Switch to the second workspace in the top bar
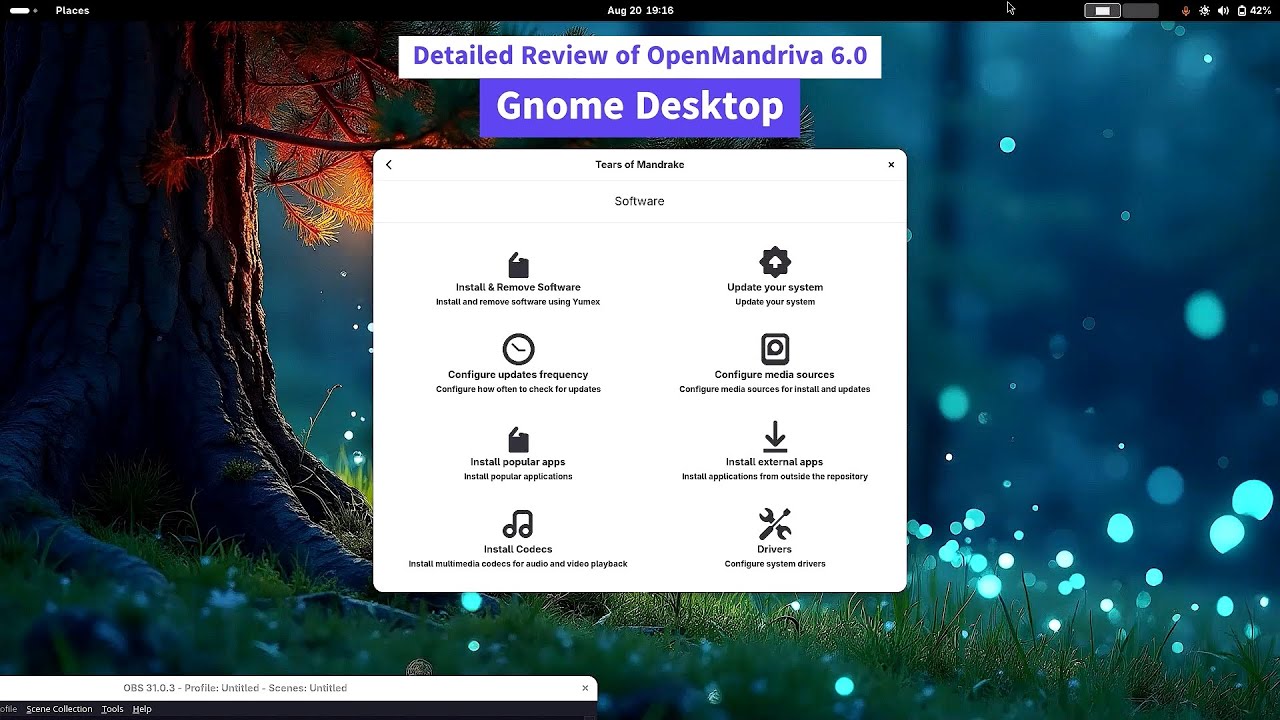 [x=1140, y=11]
